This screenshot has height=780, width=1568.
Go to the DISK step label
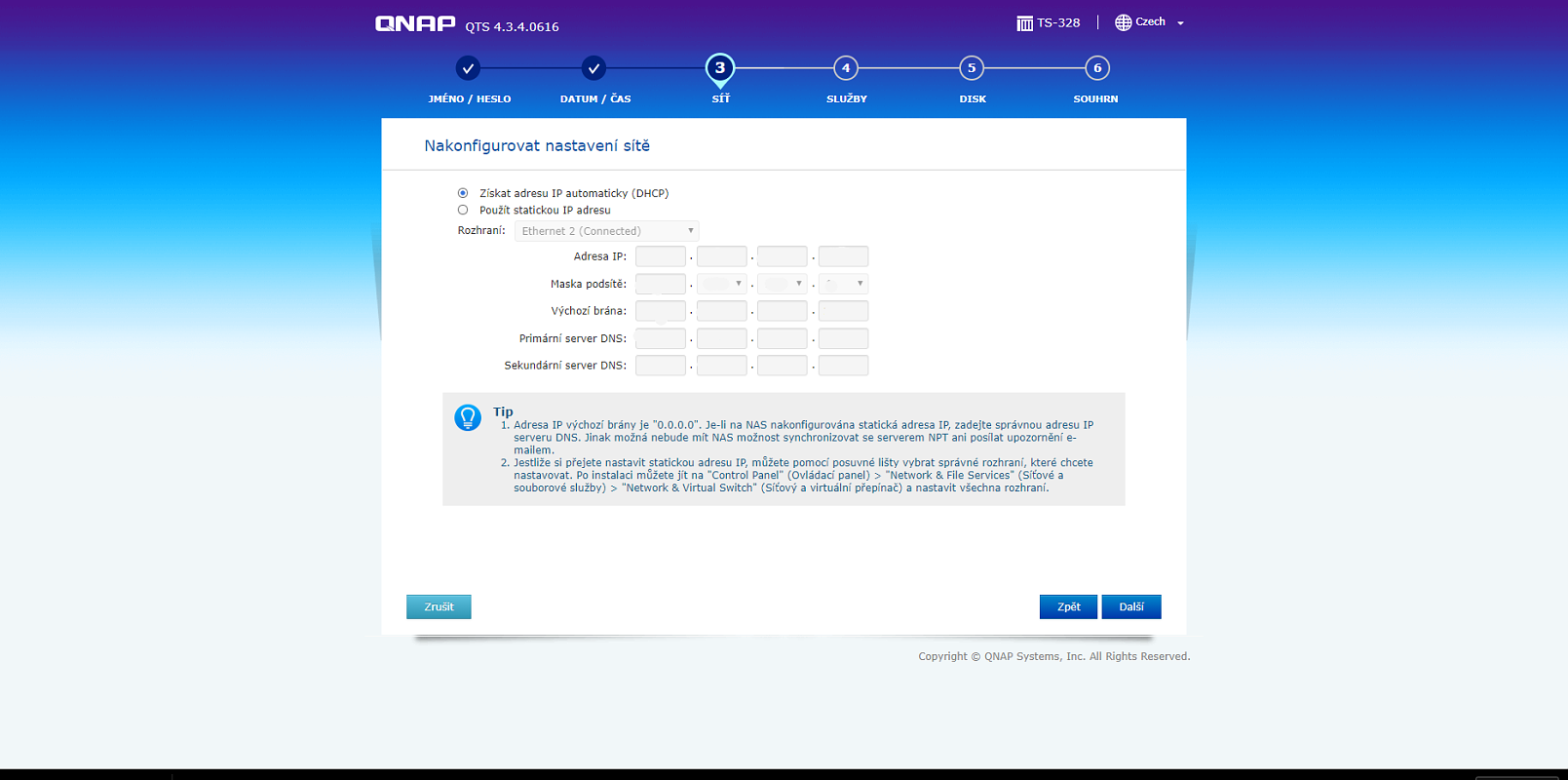[973, 98]
